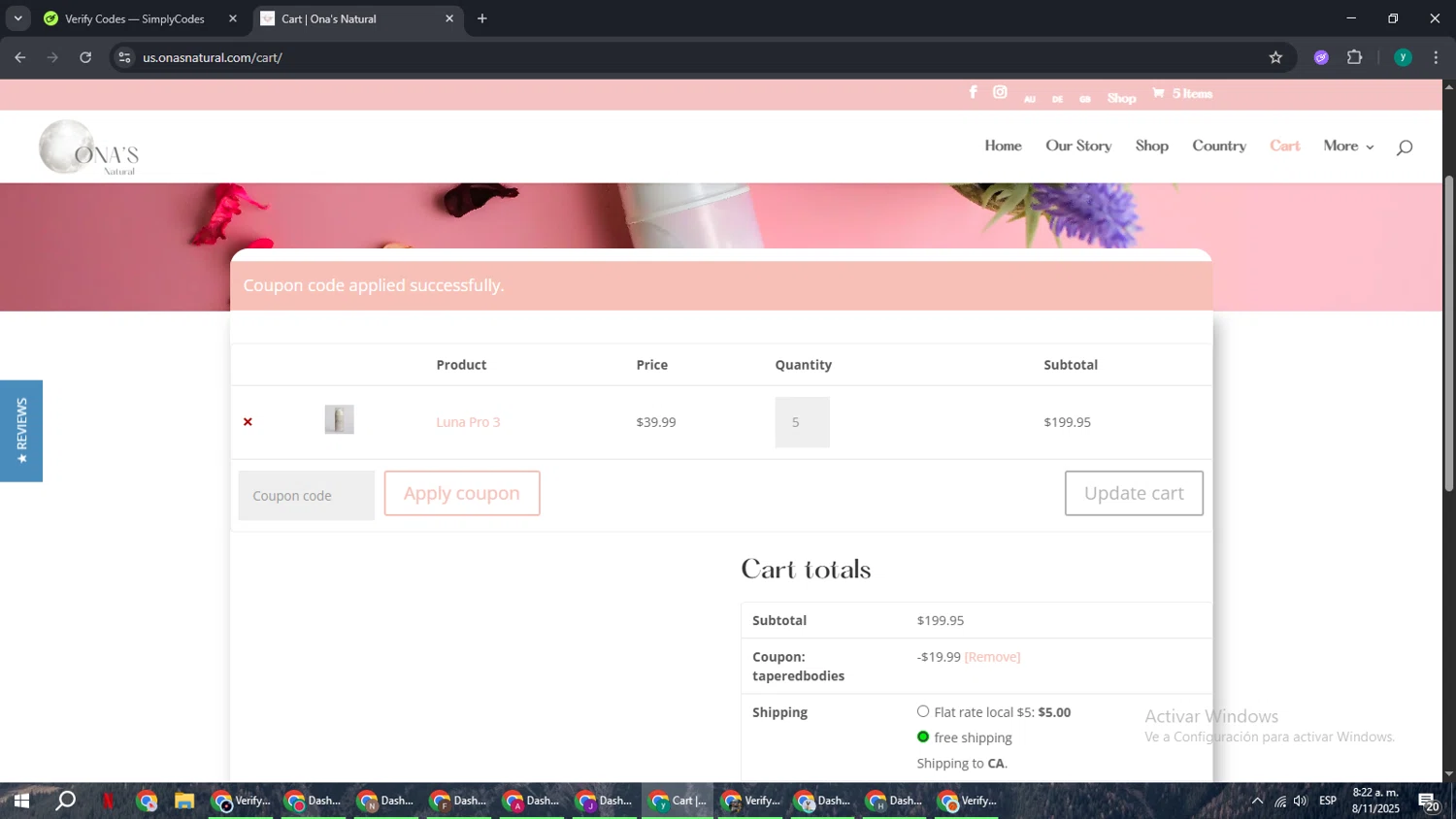Reload the cart page
This screenshot has height=819, width=1456.
coord(85,57)
